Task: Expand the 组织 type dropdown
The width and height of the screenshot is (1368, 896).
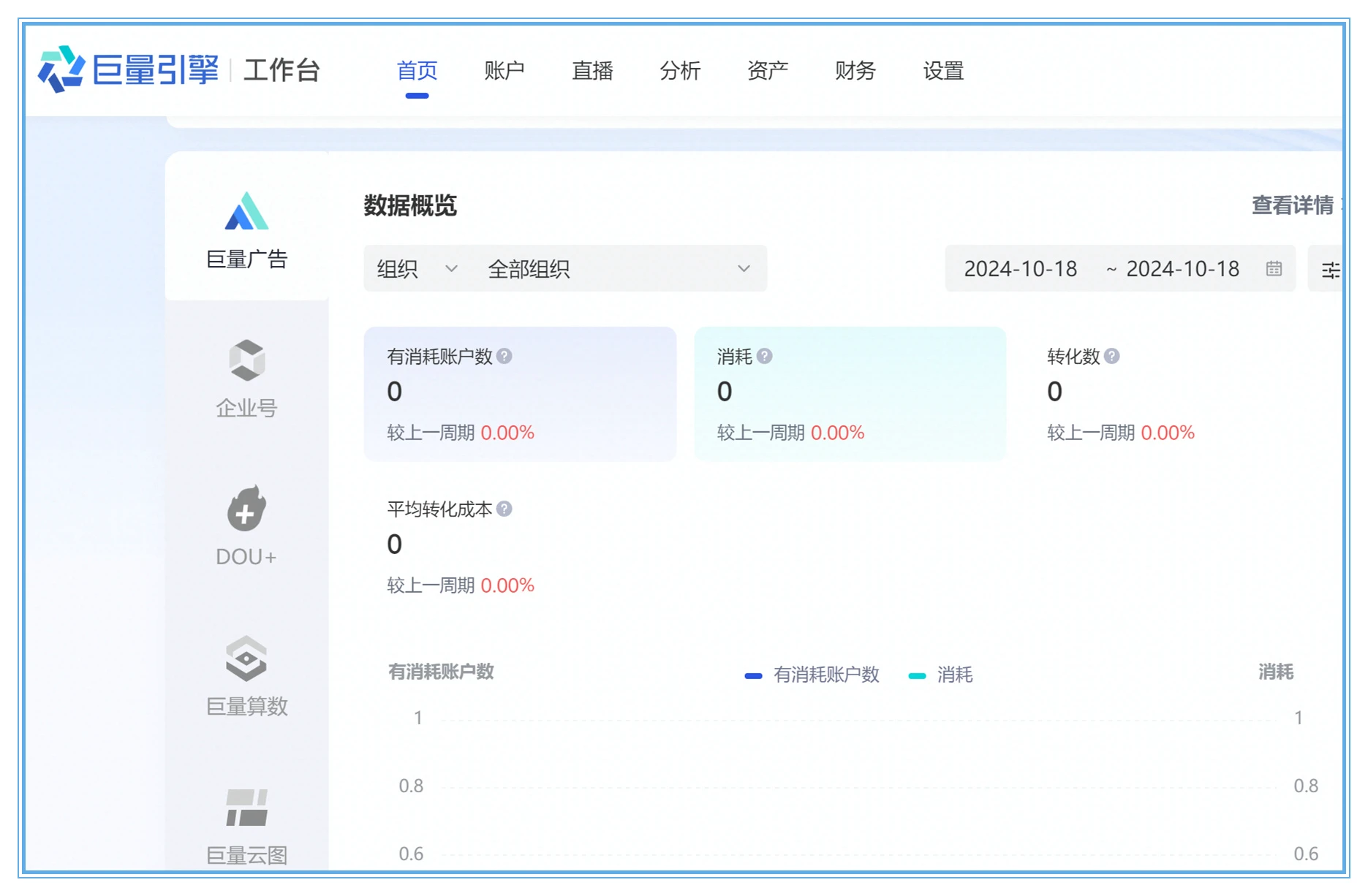Action: pos(417,269)
